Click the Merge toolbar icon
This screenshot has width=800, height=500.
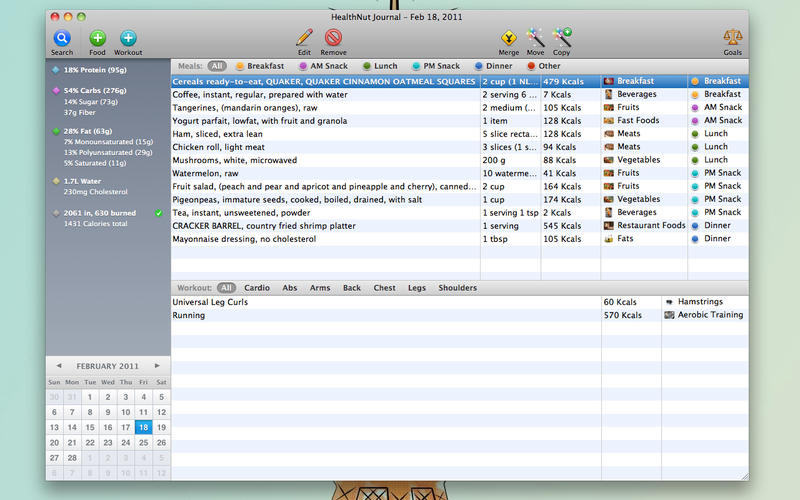point(509,38)
